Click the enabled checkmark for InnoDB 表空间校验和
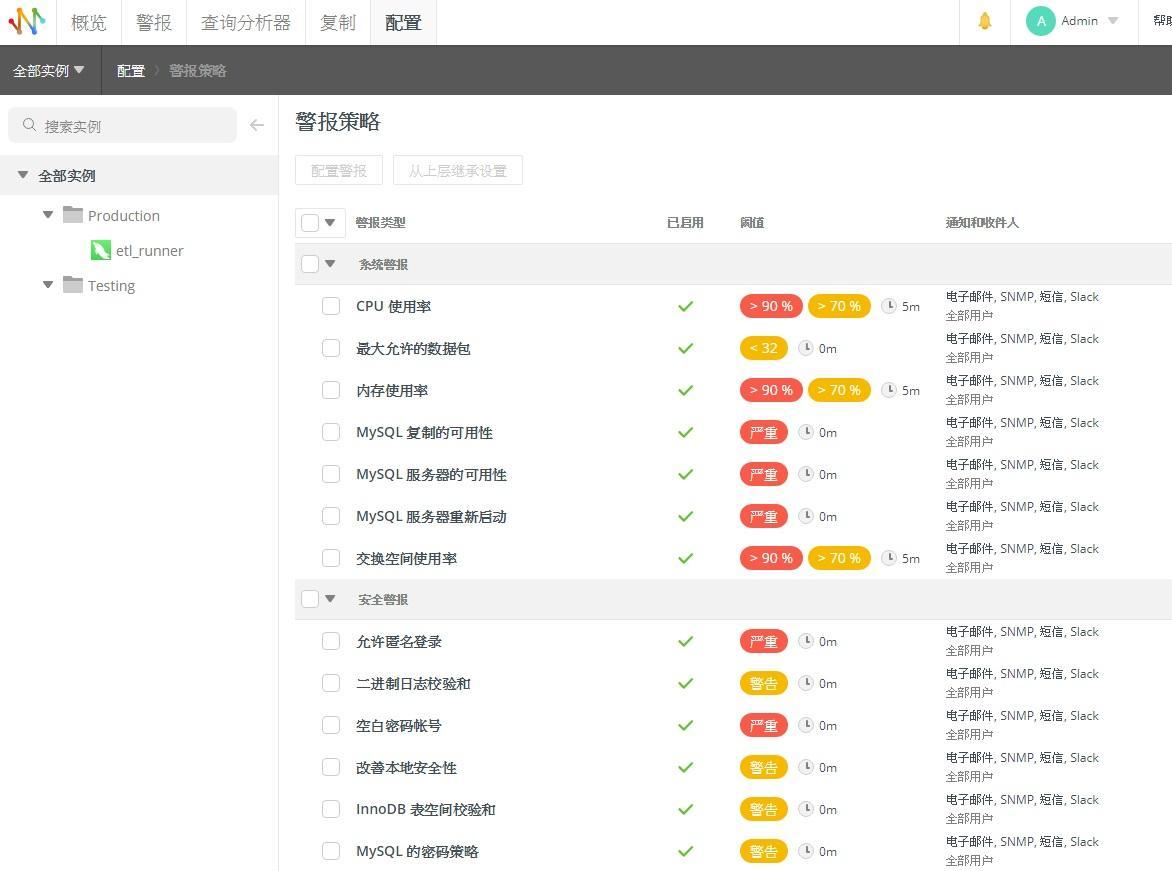The height and width of the screenshot is (871, 1172). click(x=685, y=809)
